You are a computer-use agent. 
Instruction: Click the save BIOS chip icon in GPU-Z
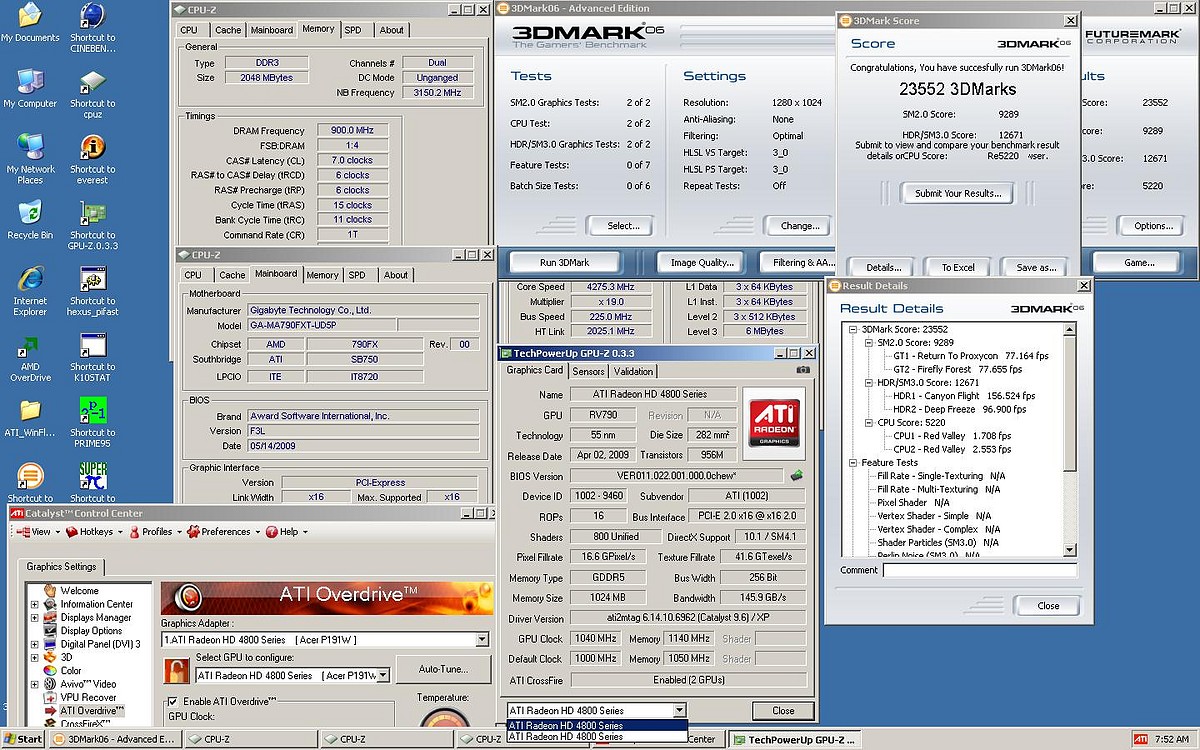[x=797, y=476]
